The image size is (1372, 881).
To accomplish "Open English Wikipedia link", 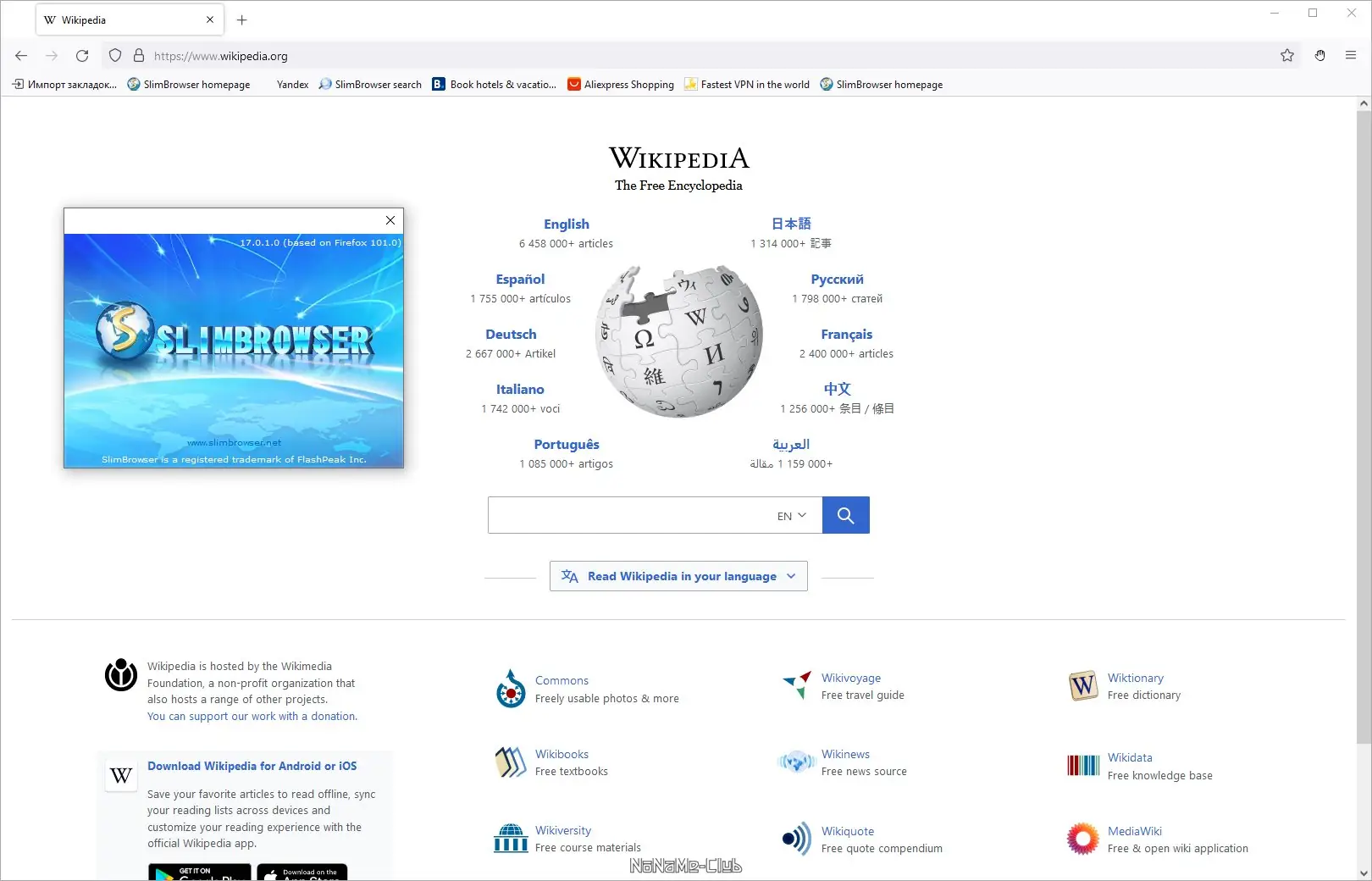I will (567, 224).
